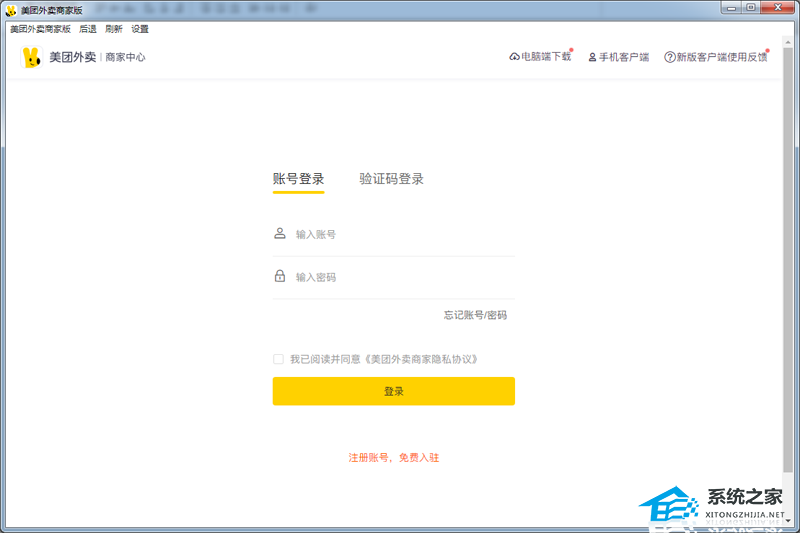Switch to the 验证码登录 tab

[x=391, y=179]
